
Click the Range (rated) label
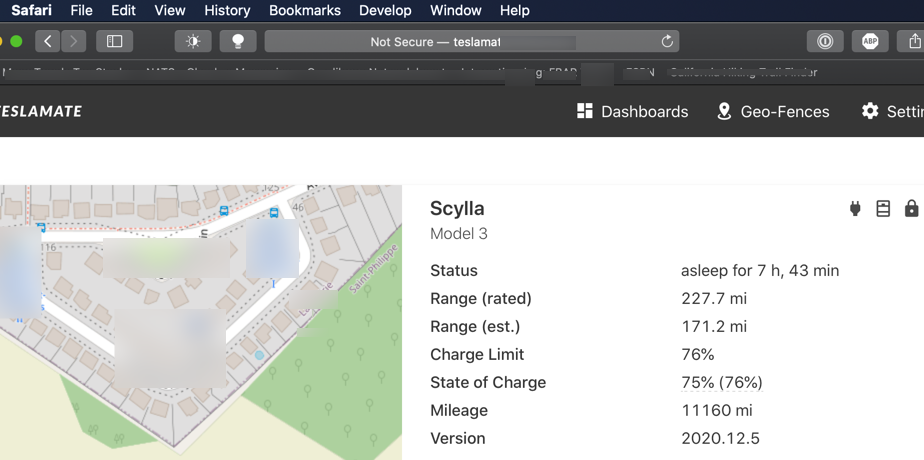click(x=481, y=299)
